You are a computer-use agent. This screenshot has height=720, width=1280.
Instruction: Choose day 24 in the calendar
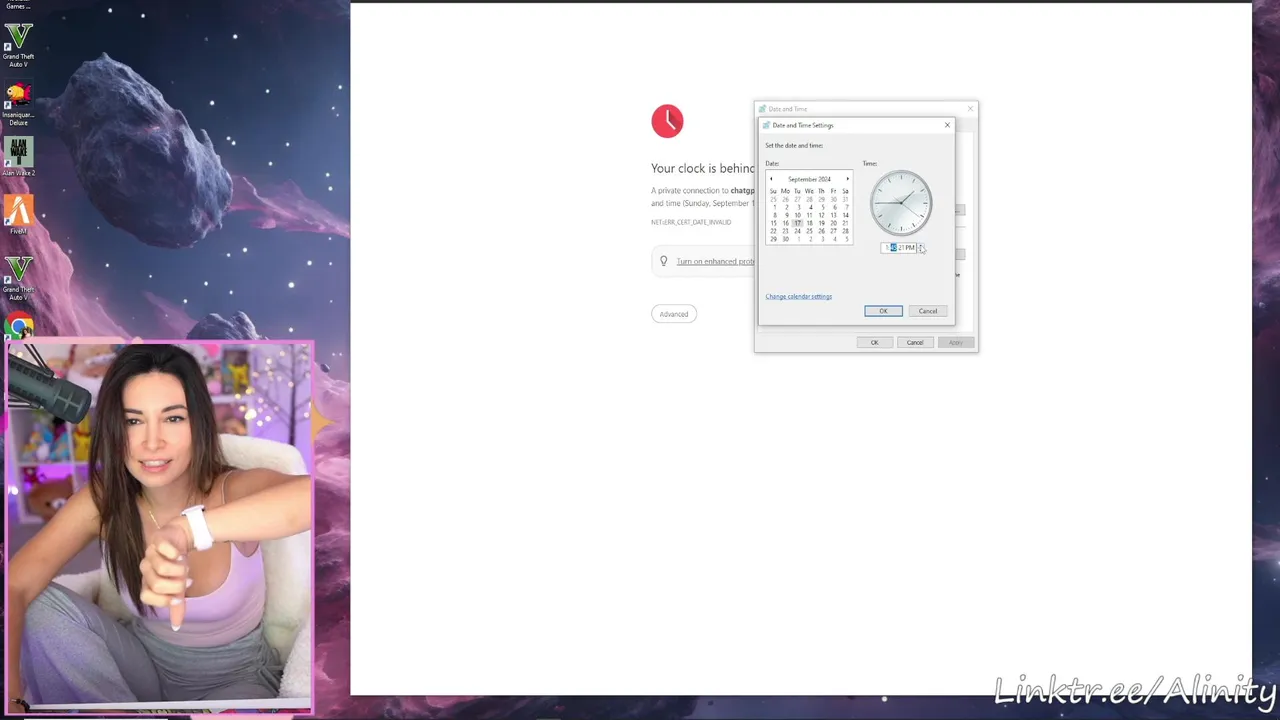797,231
